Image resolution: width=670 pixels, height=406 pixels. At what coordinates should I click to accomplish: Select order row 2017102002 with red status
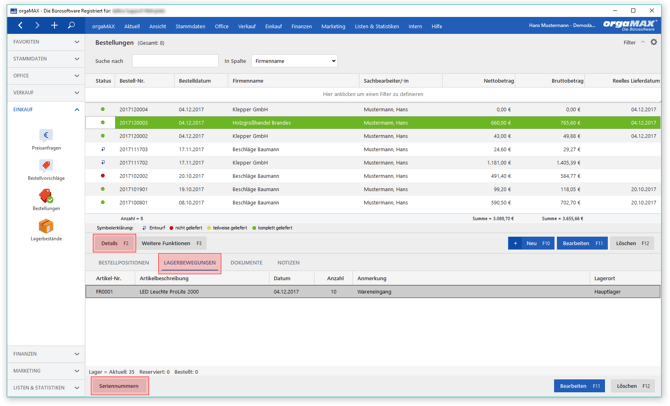373,176
